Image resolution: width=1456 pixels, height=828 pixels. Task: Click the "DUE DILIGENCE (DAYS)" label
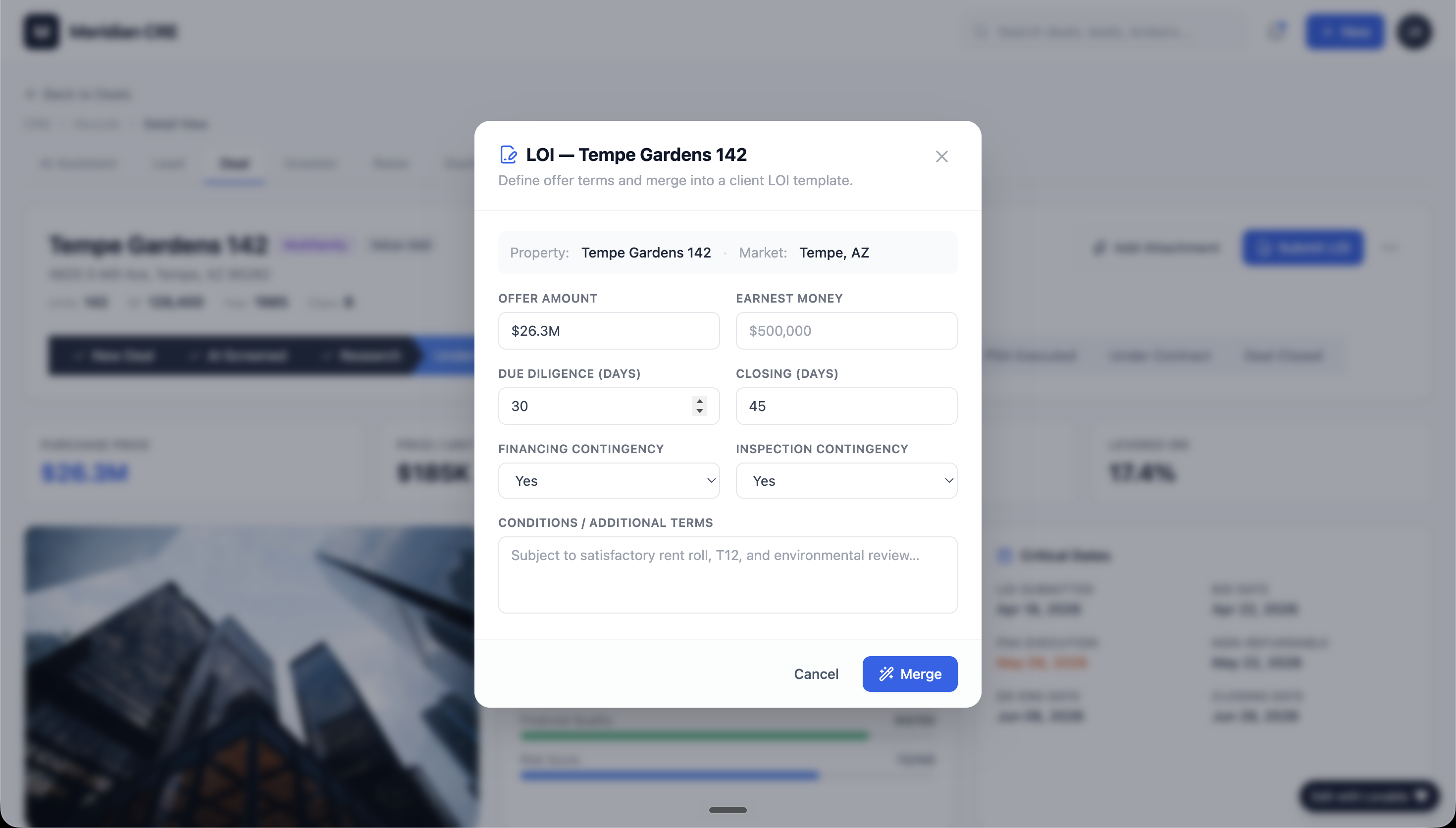[569, 373]
